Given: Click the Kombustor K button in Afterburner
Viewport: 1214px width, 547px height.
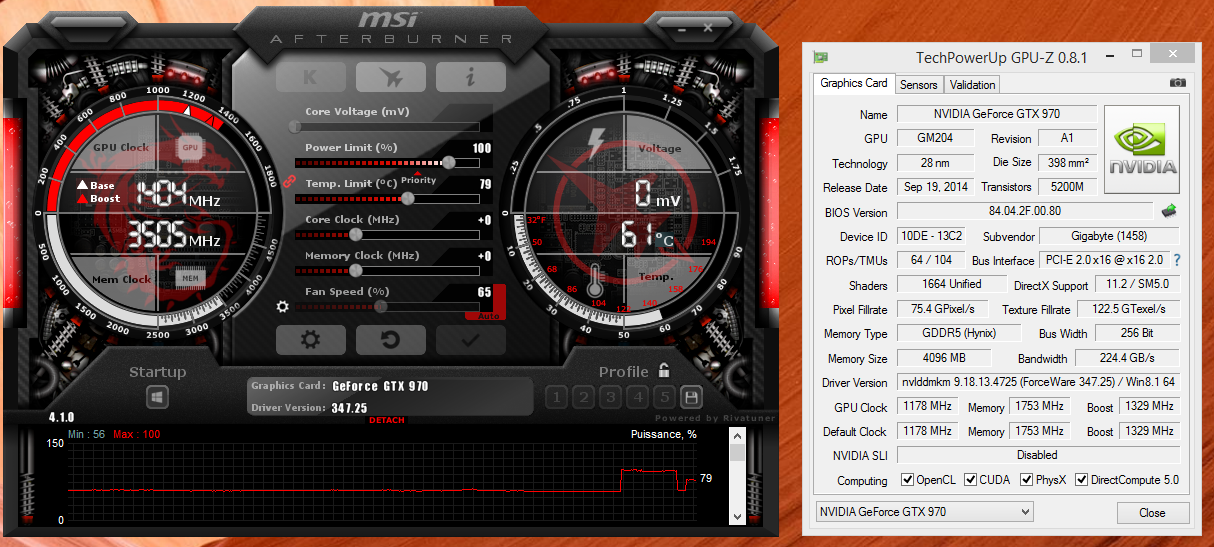Looking at the screenshot, I should 310,76.
